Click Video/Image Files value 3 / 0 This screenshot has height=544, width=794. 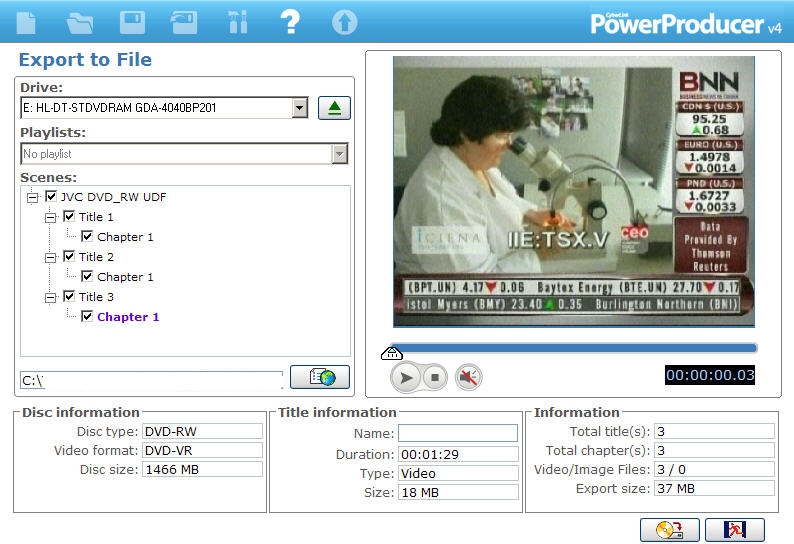pyautogui.click(x=714, y=470)
